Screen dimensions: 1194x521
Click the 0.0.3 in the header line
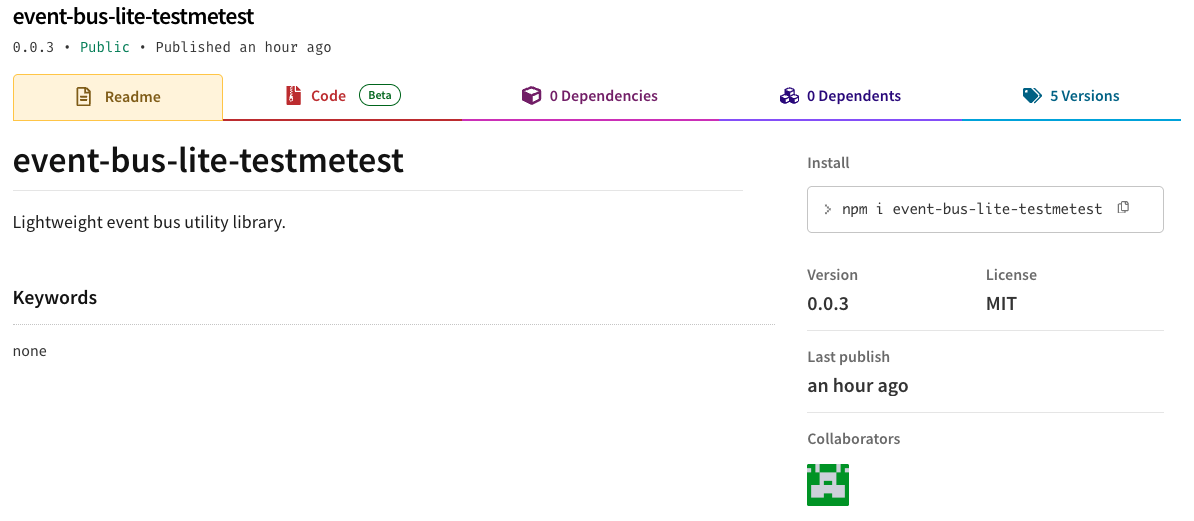(34, 47)
